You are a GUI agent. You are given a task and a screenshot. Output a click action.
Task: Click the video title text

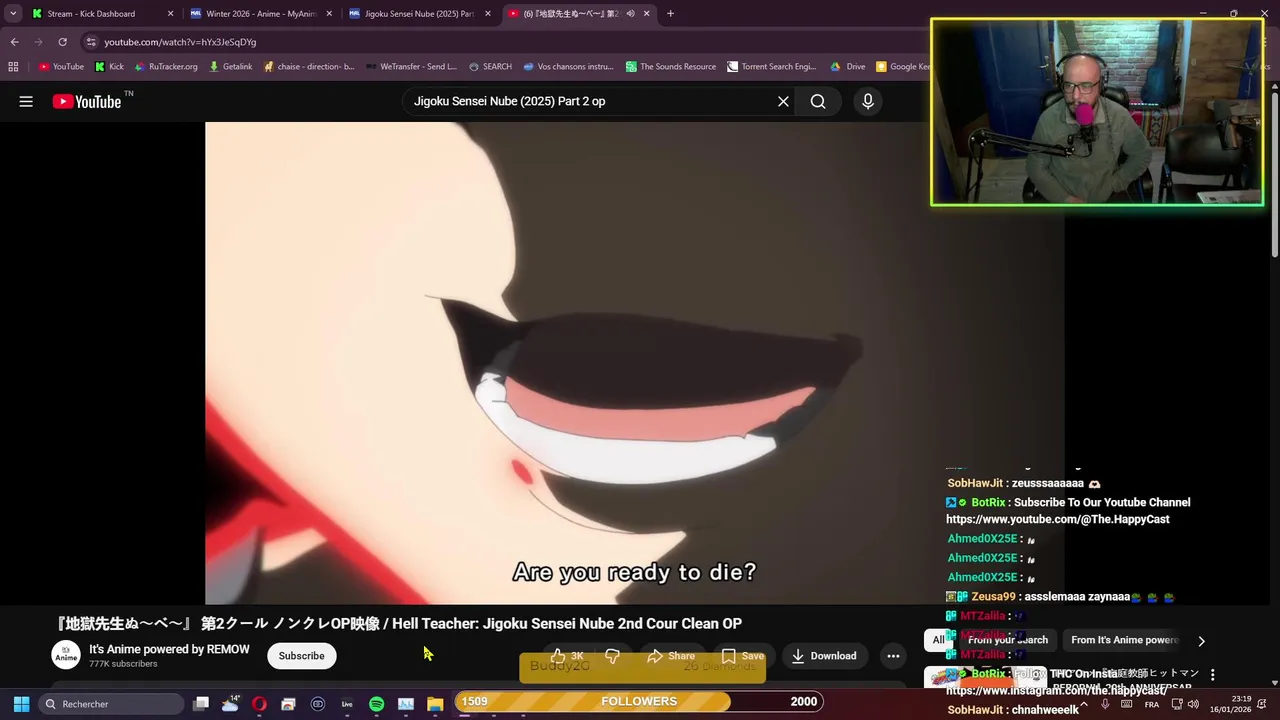coord(400,623)
